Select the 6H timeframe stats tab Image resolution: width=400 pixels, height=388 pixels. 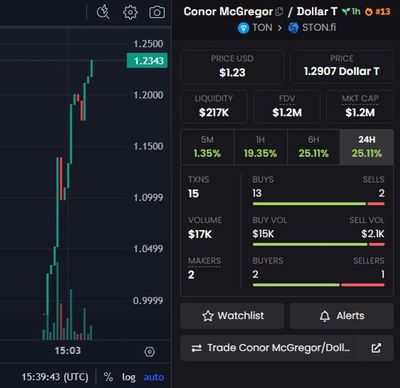(x=313, y=147)
